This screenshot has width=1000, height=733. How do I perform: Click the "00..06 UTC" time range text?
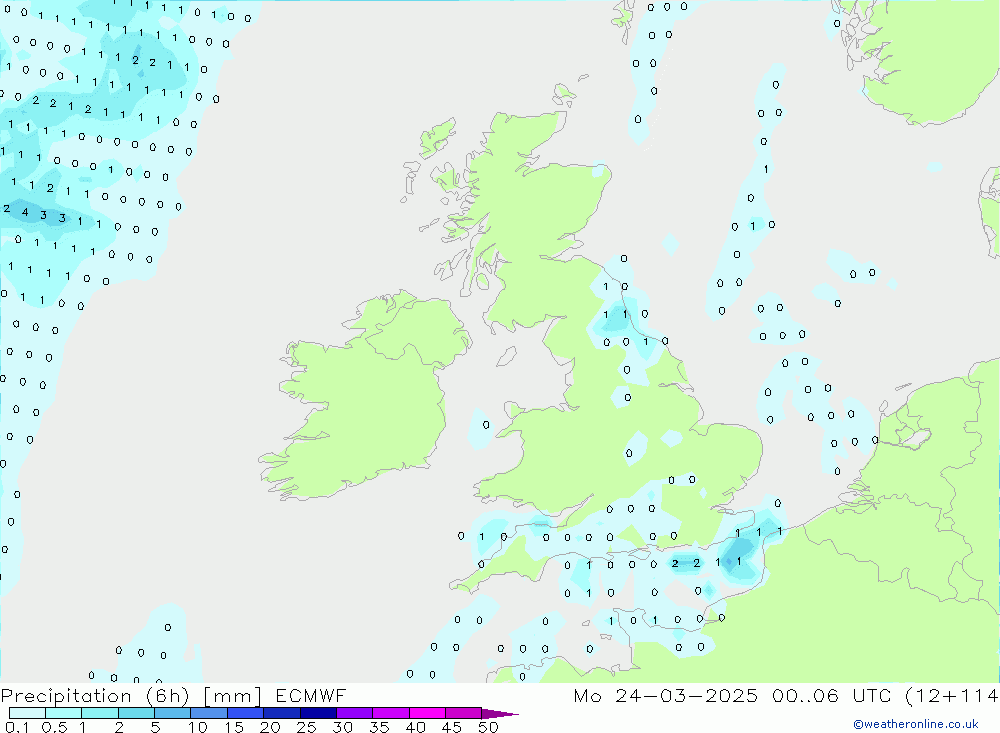831,696
